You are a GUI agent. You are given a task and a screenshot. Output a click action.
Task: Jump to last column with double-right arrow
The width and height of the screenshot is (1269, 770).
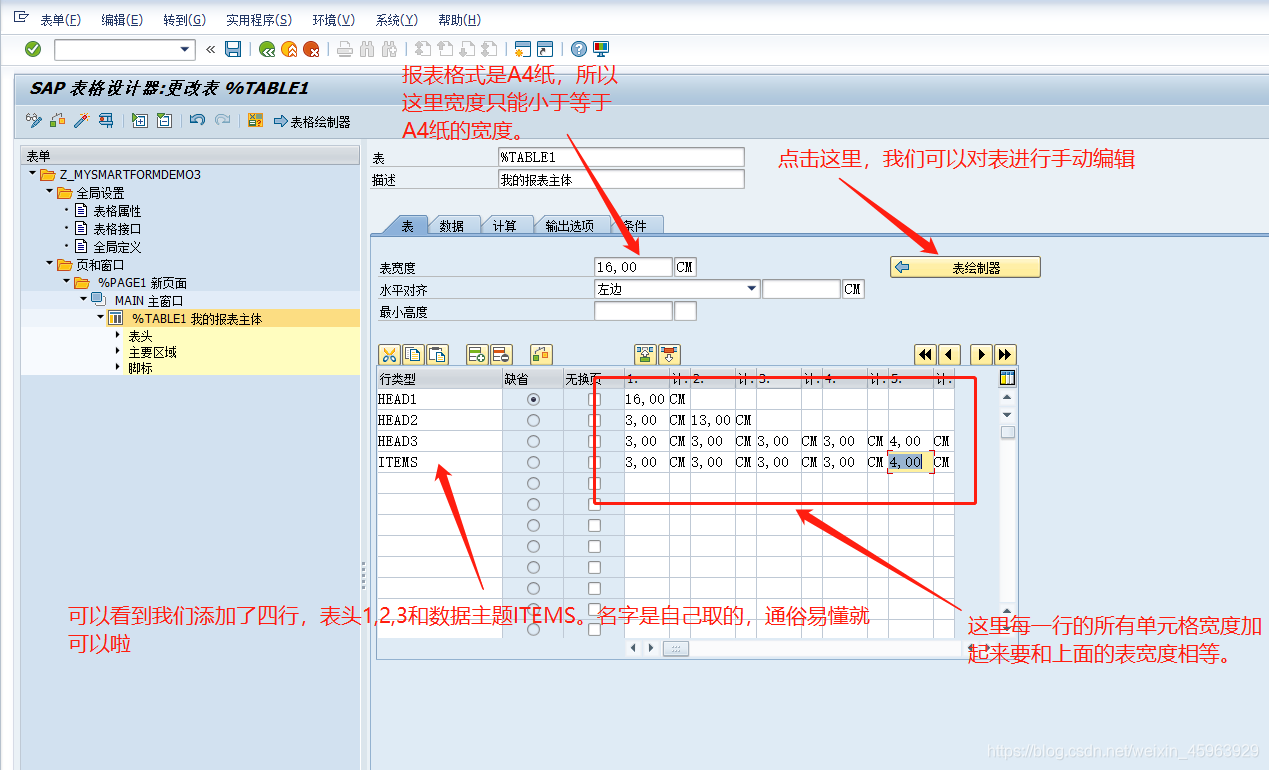pyautogui.click(x=1005, y=354)
